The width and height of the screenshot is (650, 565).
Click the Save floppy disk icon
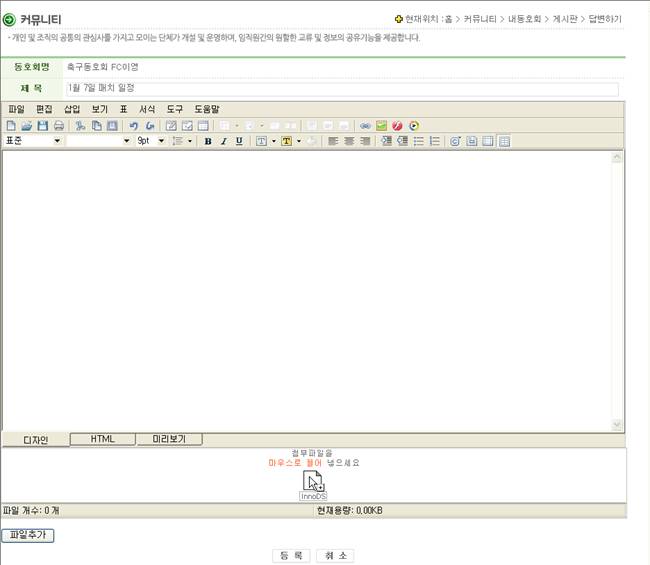tap(43, 126)
